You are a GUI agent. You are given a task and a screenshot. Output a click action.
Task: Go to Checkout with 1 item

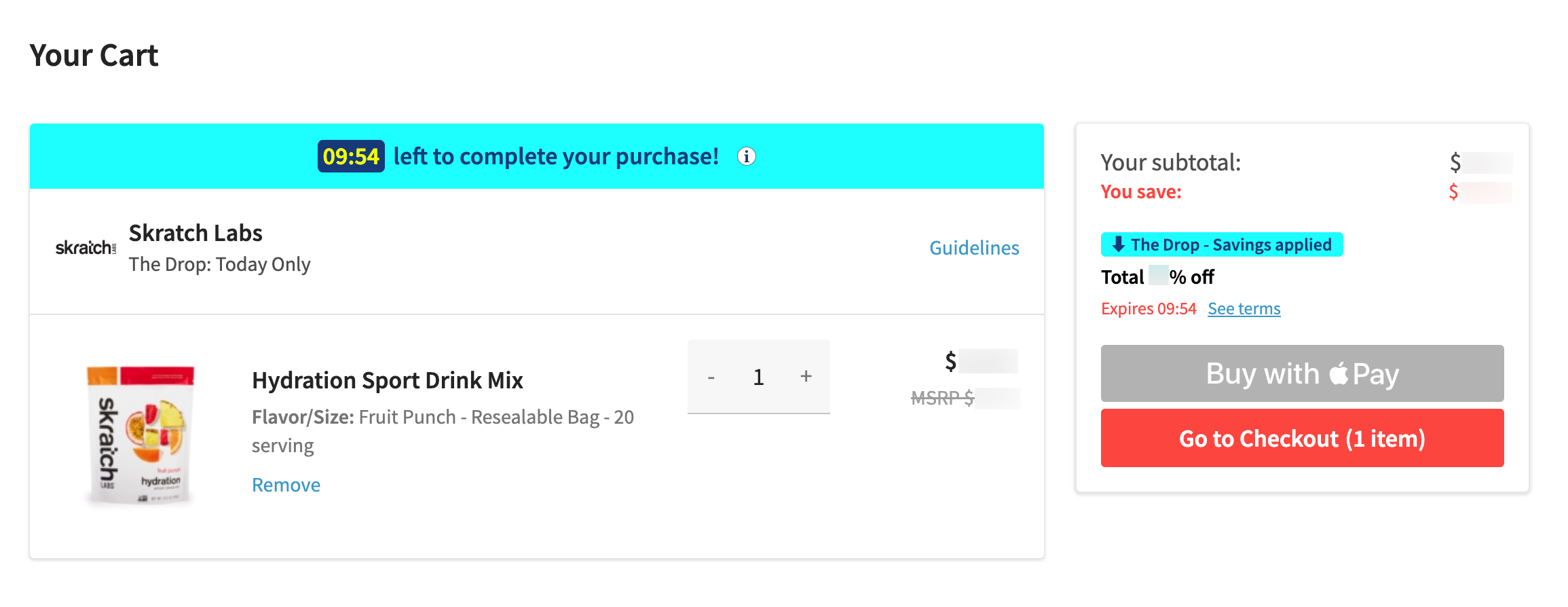click(x=1302, y=438)
